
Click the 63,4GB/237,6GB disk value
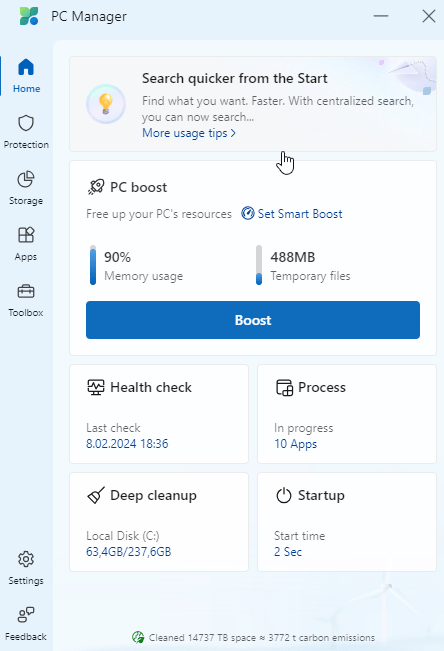pos(129,552)
